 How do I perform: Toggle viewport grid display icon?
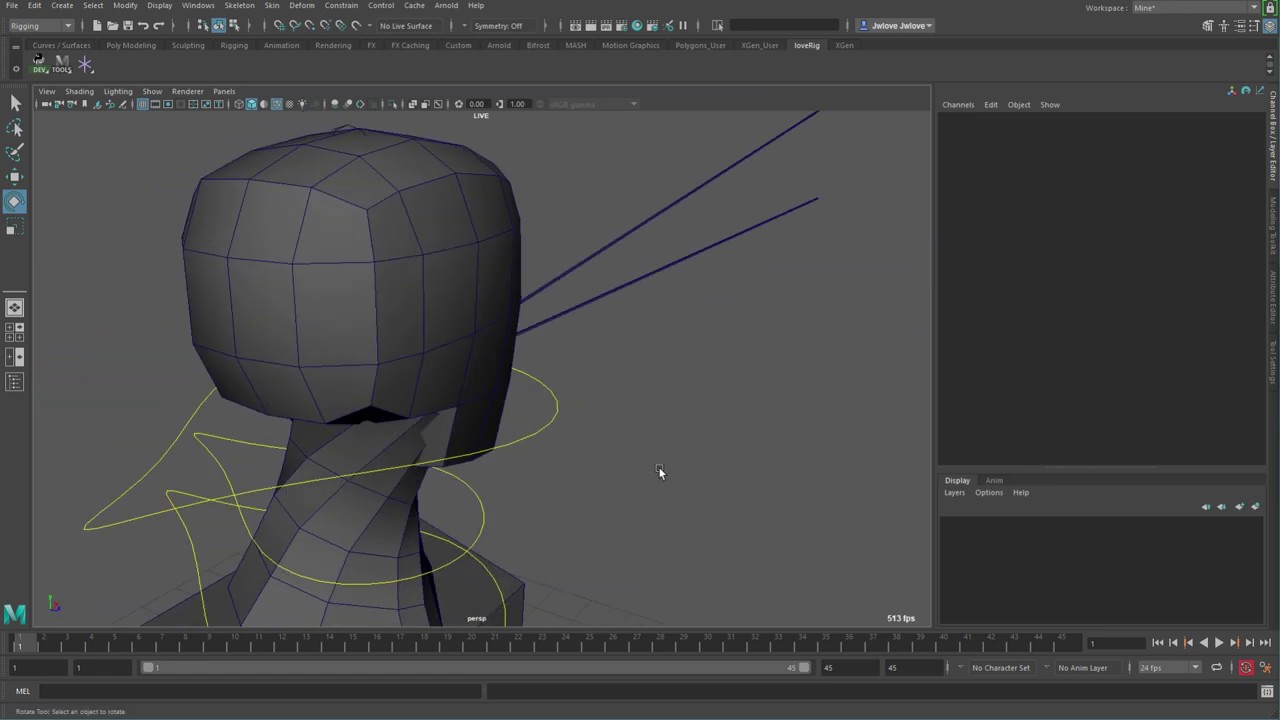click(142, 104)
